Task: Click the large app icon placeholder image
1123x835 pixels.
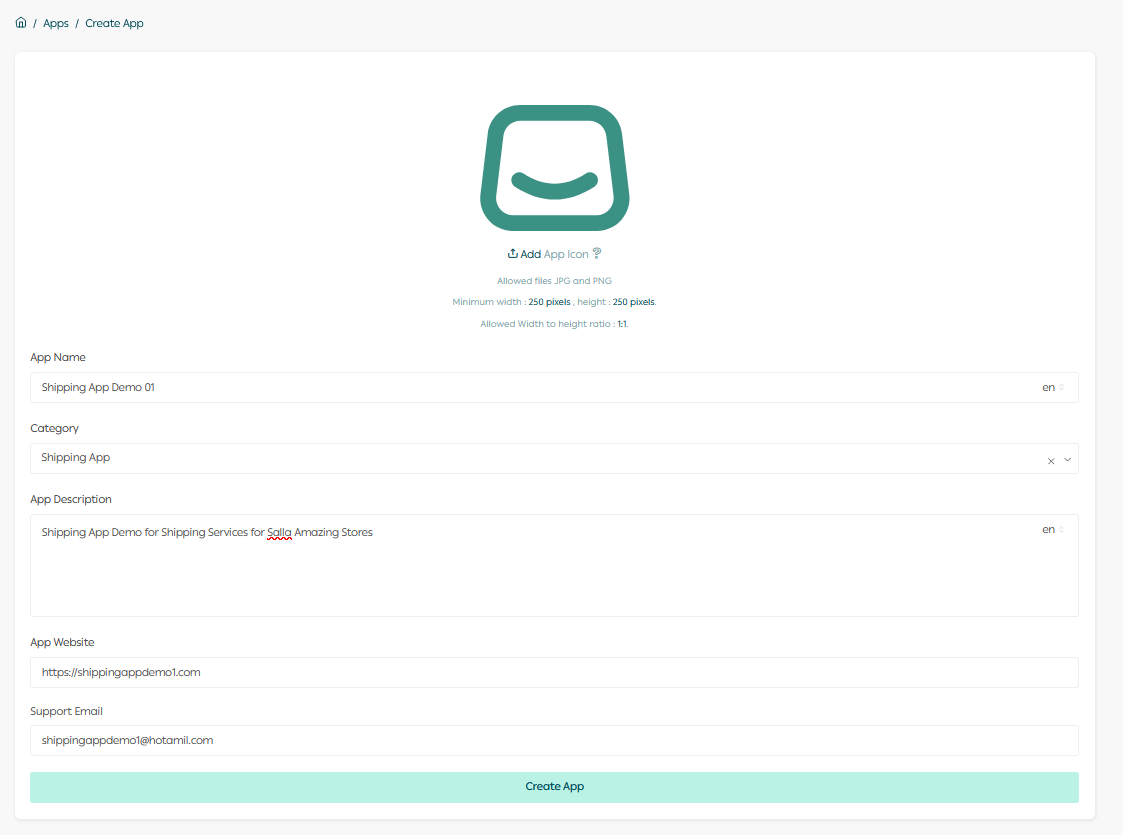Action: tap(554, 168)
